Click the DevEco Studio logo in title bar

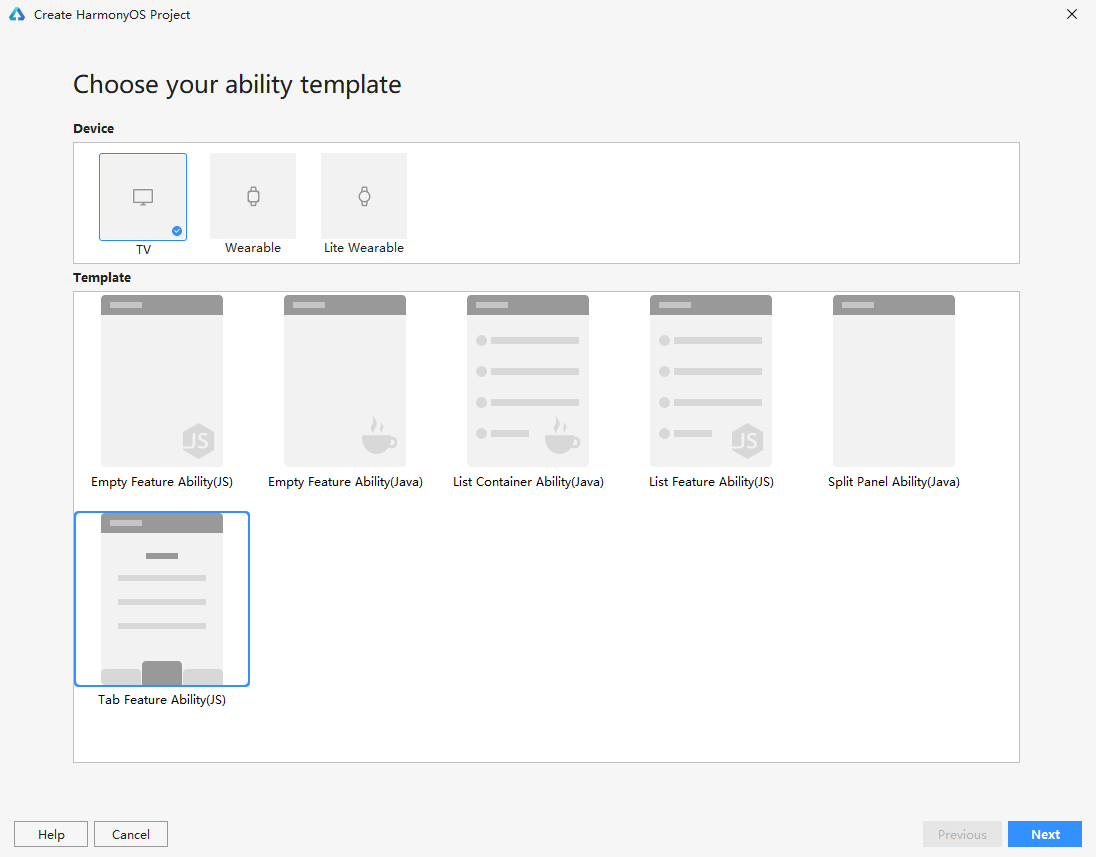[17, 14]
